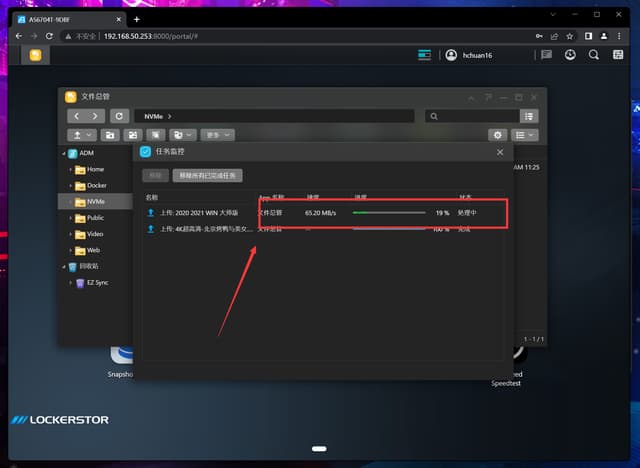
Task: Click the new folder toolbar icon
Action: [108, 134]
